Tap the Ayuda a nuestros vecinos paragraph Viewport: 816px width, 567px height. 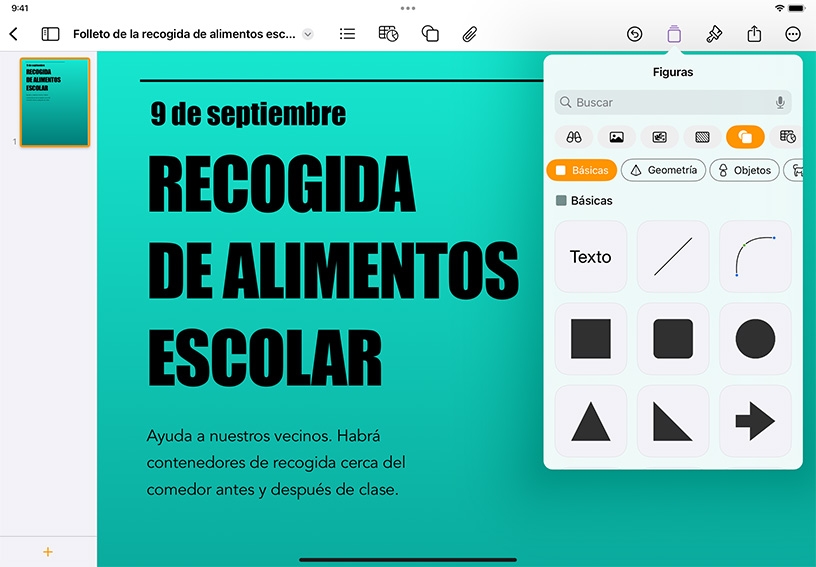click(x=276, y=462)
